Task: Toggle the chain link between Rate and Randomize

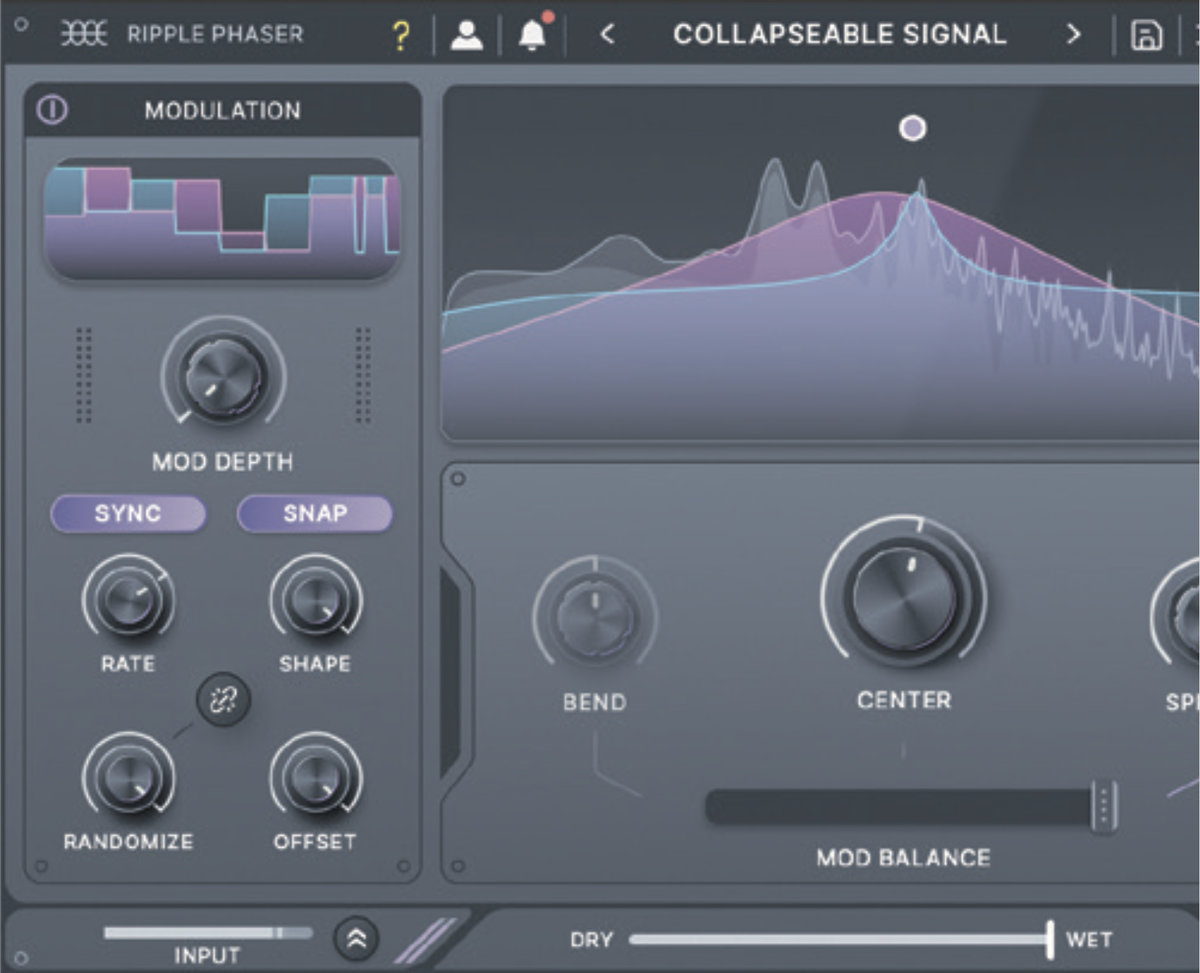Action: 222,700
